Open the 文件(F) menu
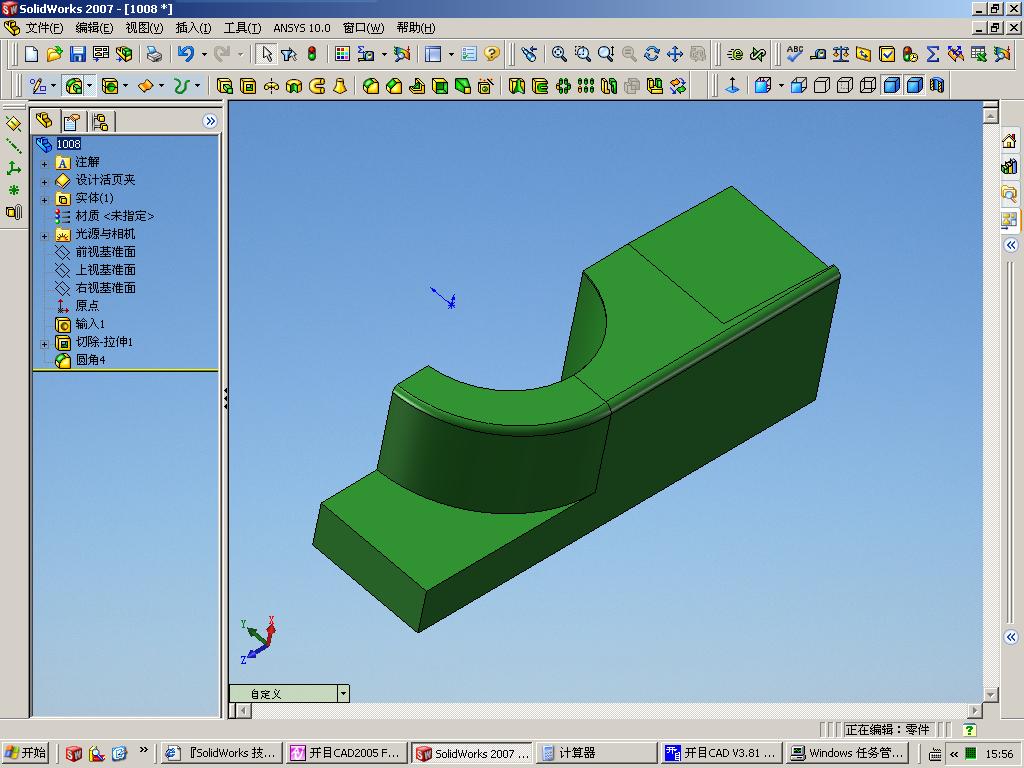Image resolution: width=1024 pixels, height=768 pixels. tap(44, 28)
